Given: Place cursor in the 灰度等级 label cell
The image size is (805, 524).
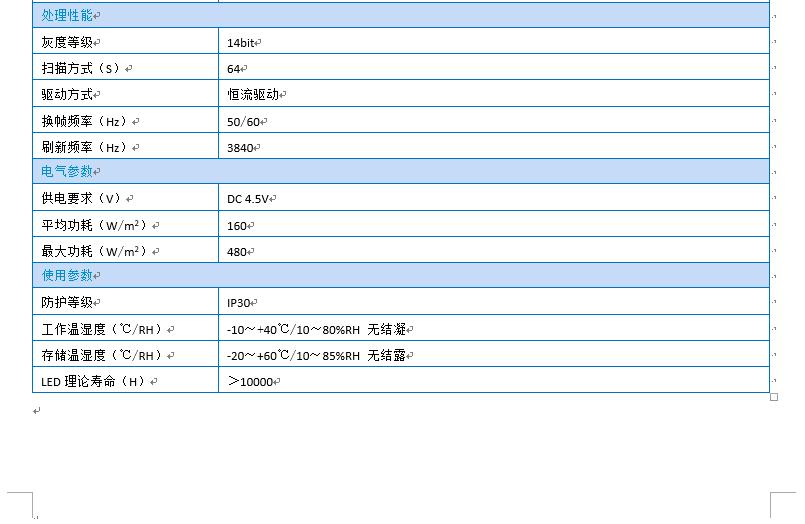Looking at the screenshot, I should [67, 42].
